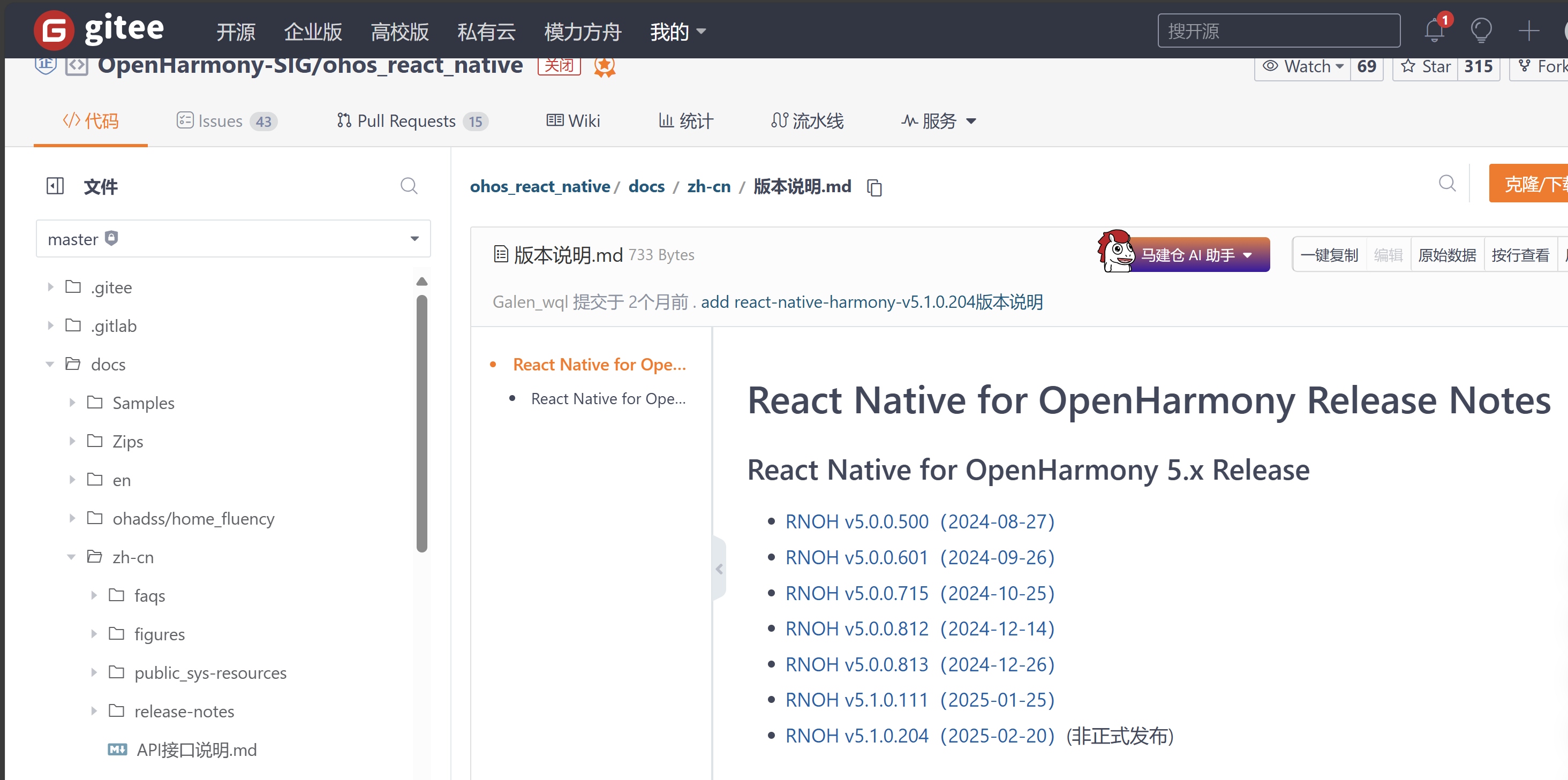
Task: Open the commit message link about v5.1.0.204
Action: (872, 302)
